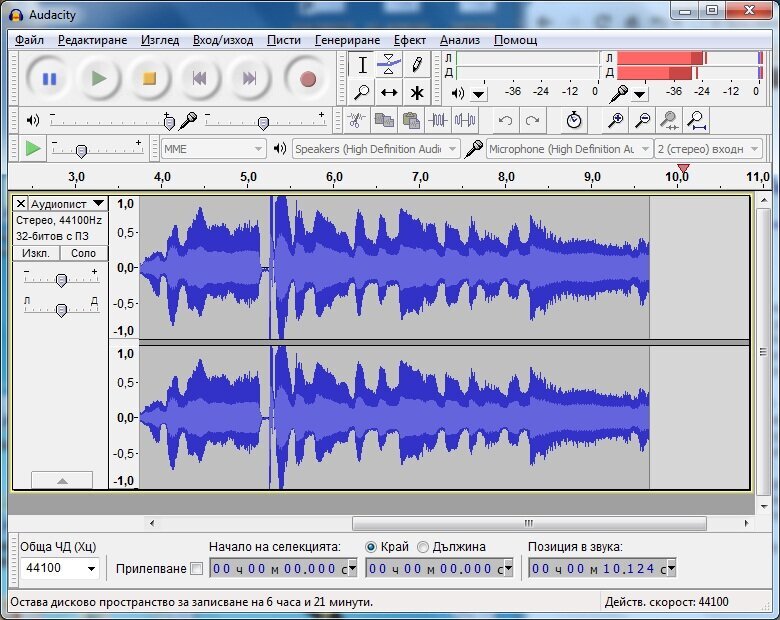Click the Trim audio icon
780x620 pixels.
click(x=438, y=120)
